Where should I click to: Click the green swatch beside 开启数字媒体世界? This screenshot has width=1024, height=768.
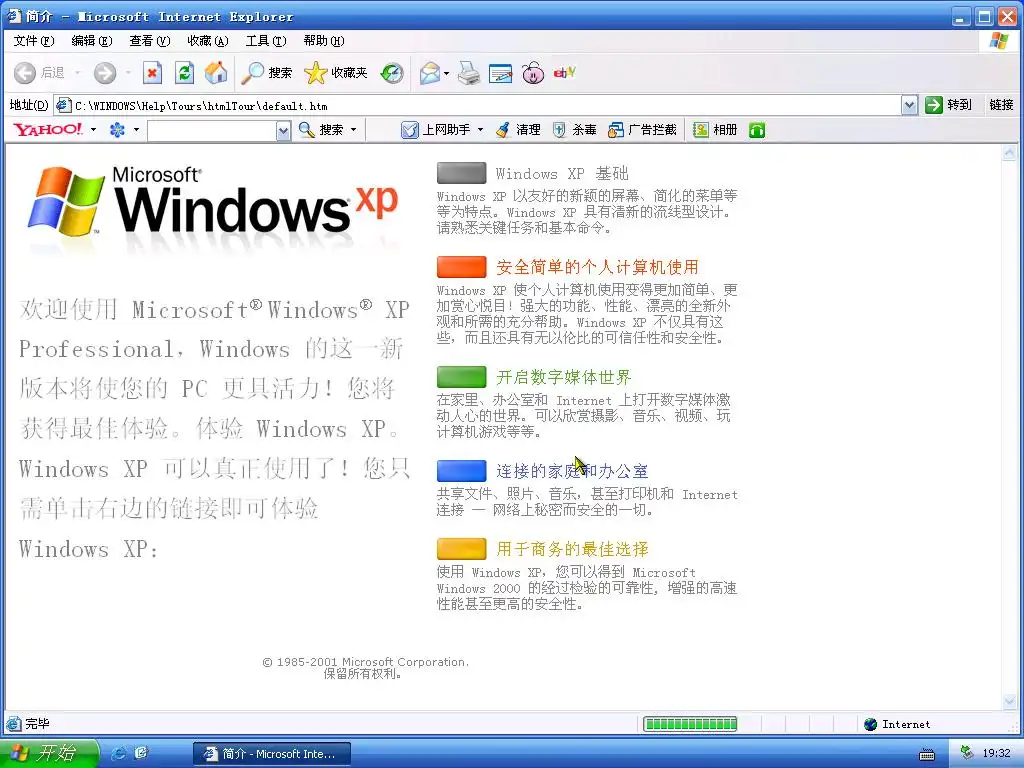pyautogui.click(x=462, y=377)
